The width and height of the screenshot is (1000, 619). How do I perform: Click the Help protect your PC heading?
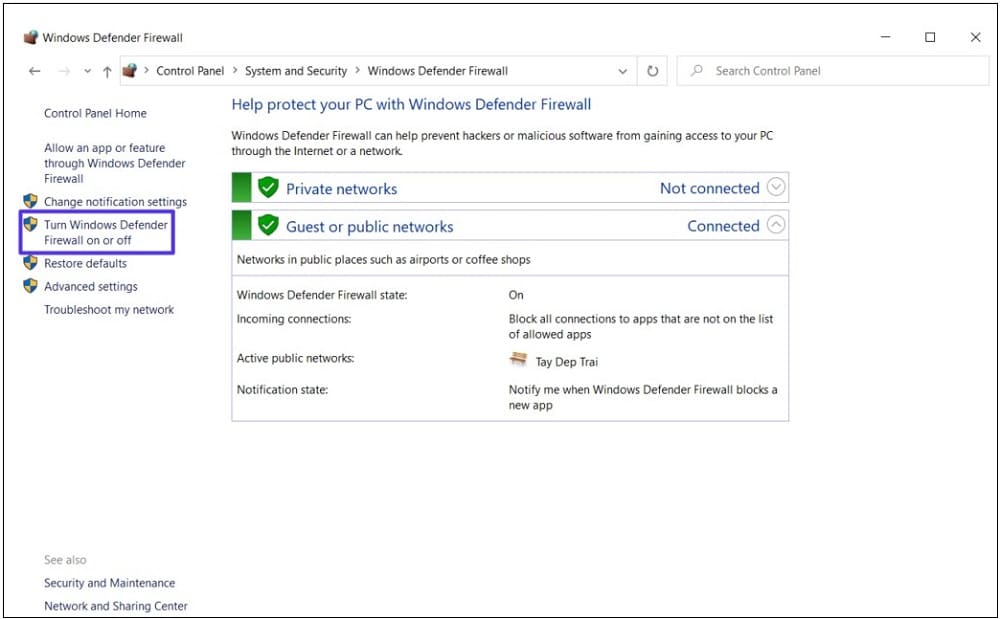pyautogui.click(x=411, y=105)
